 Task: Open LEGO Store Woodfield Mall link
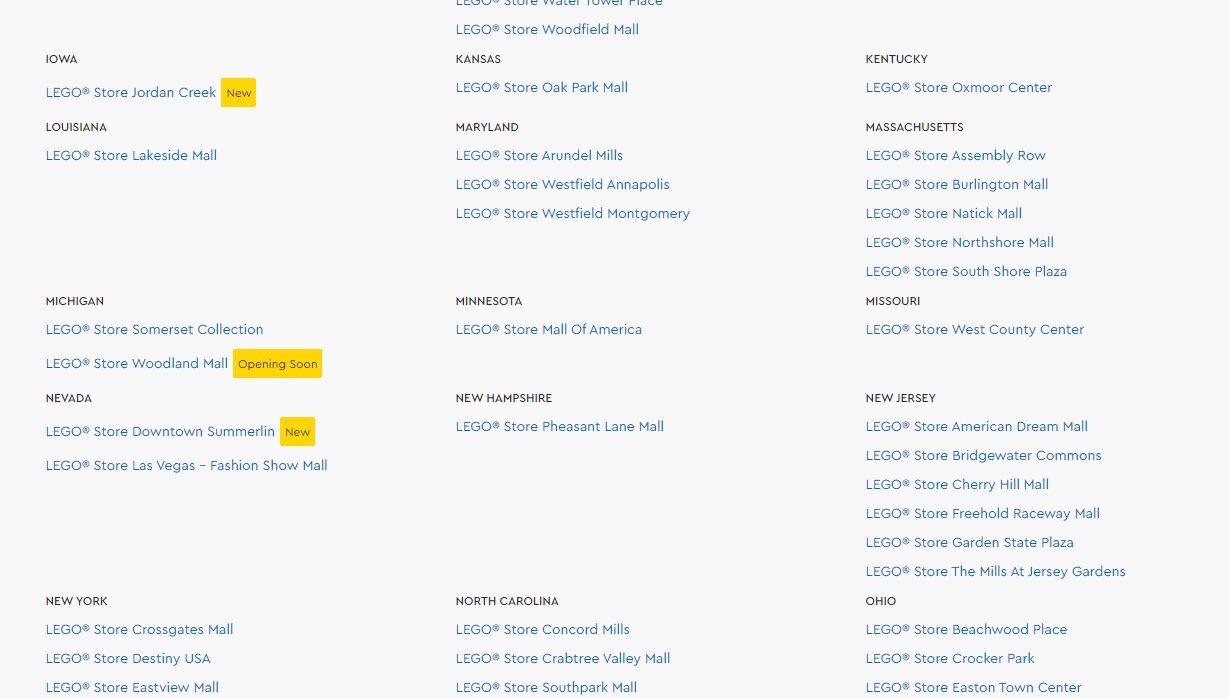click(x=547, y=29)
